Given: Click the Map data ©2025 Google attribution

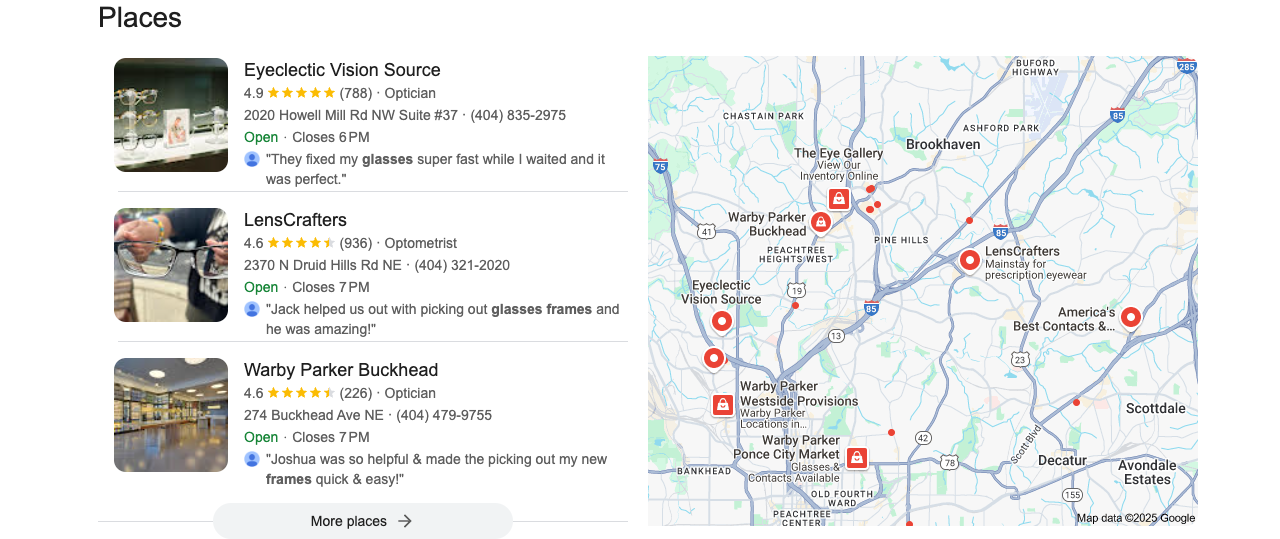Looking at the screenshot, I should click(x=1136, y=518).
